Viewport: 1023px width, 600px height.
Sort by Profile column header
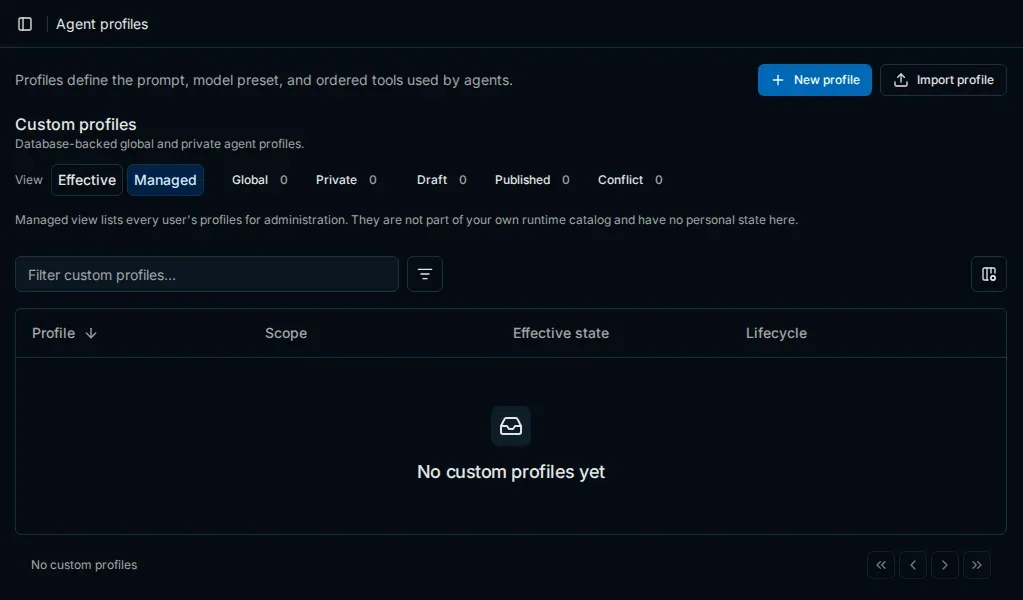click(x=64, y=333)
